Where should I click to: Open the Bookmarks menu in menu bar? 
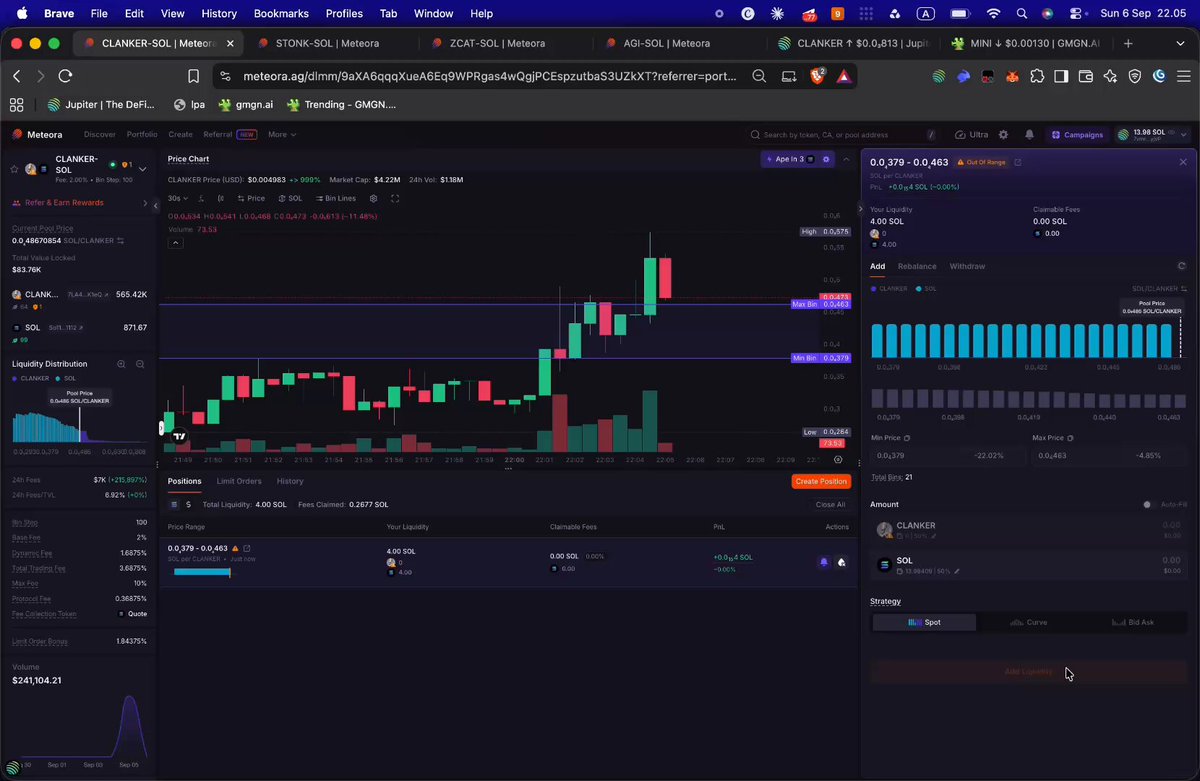281,14
